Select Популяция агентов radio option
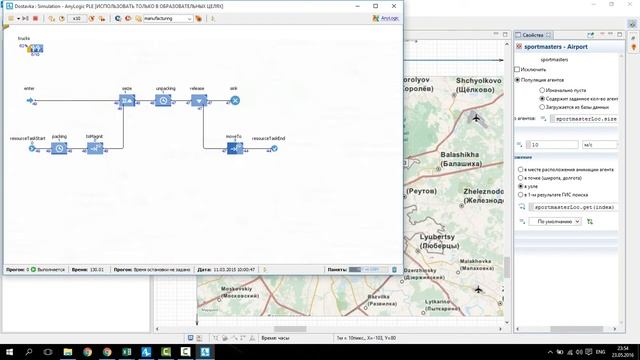The image size is (640, 360). (517, 80)
